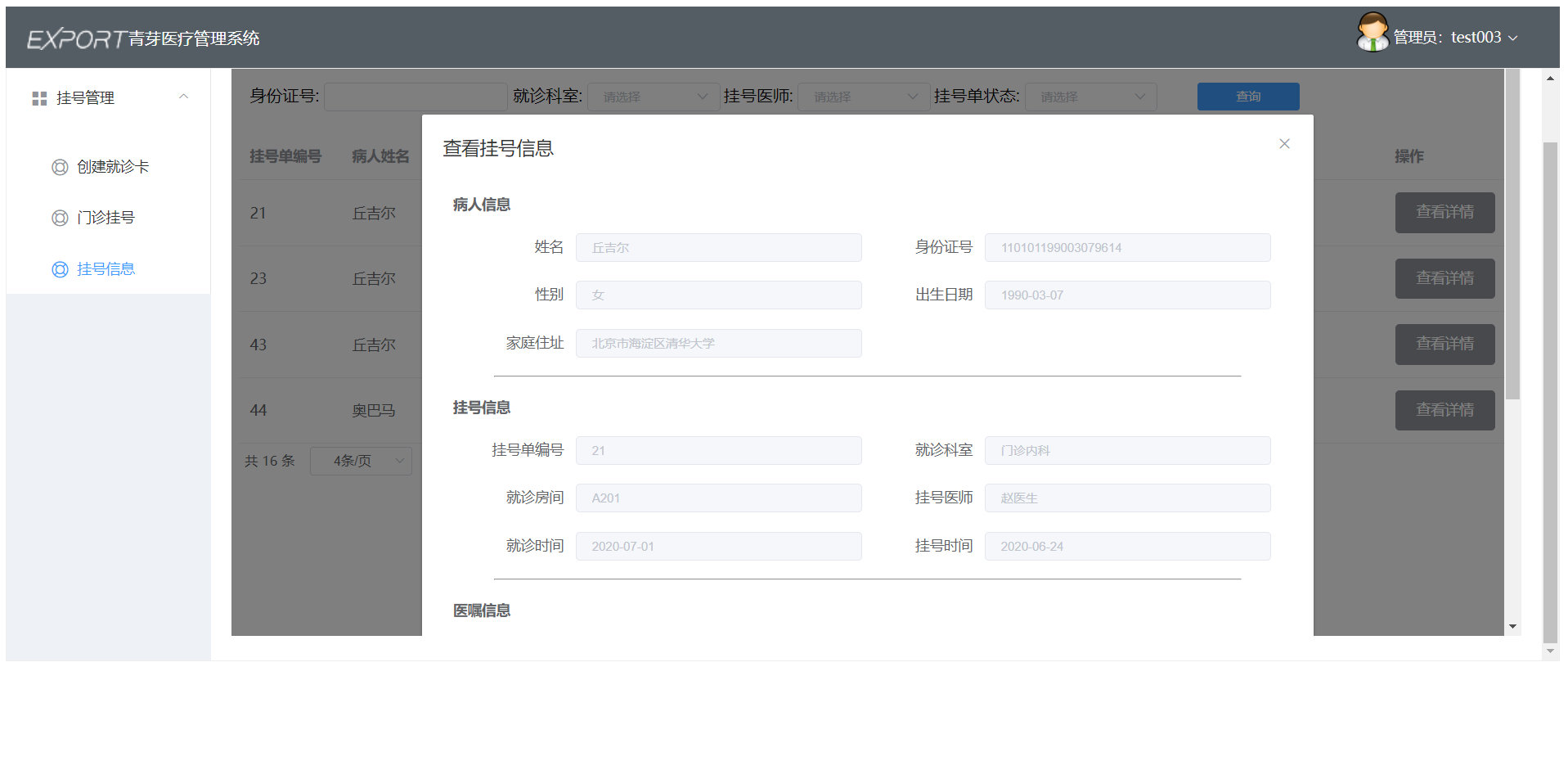Click the dialog's inner scrollbar thumb
Image resolution: width=1568 pixels, height=757 pixels.
[1513, 235]
